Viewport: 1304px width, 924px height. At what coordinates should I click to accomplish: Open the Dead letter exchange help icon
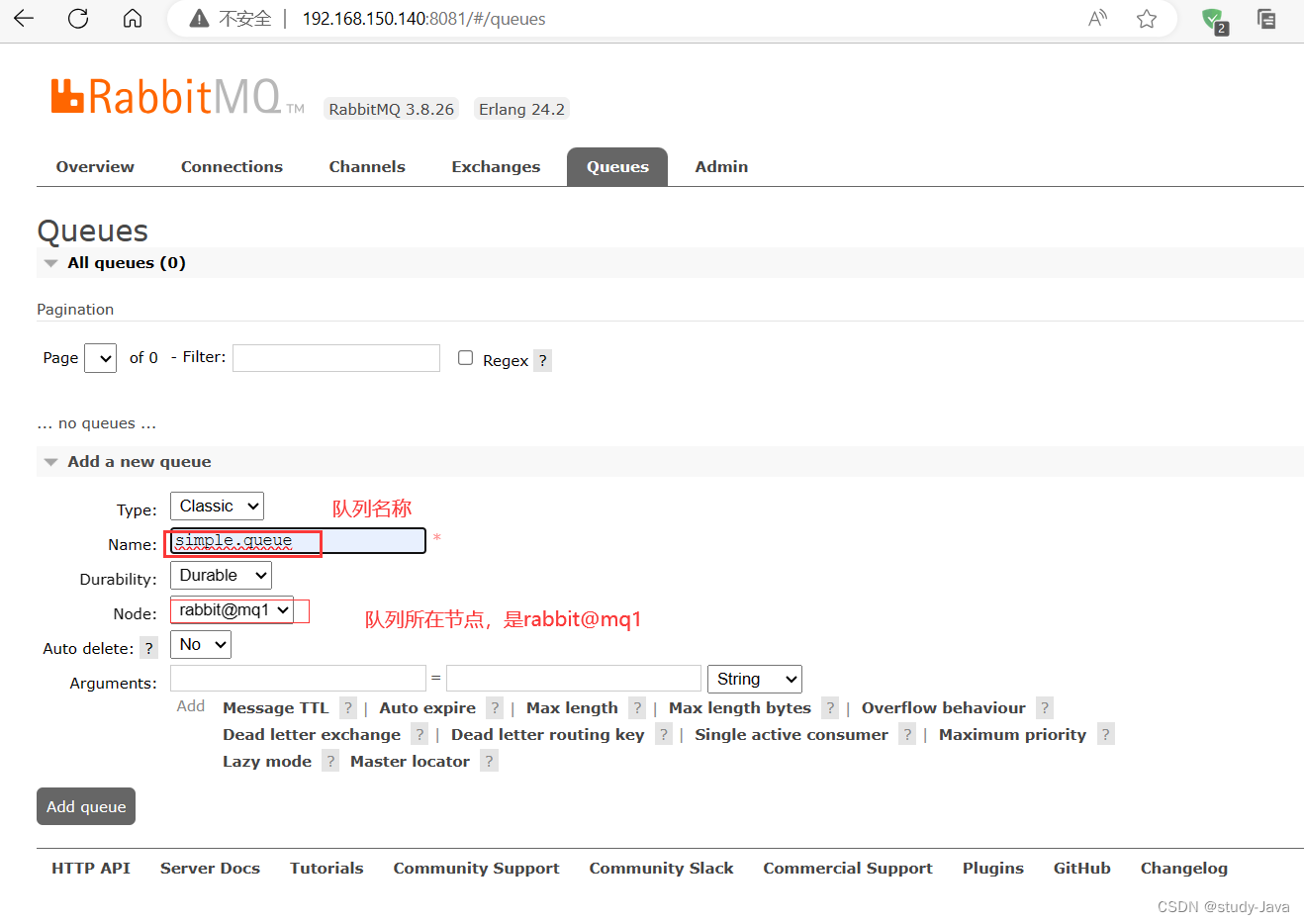click(419, 734)
